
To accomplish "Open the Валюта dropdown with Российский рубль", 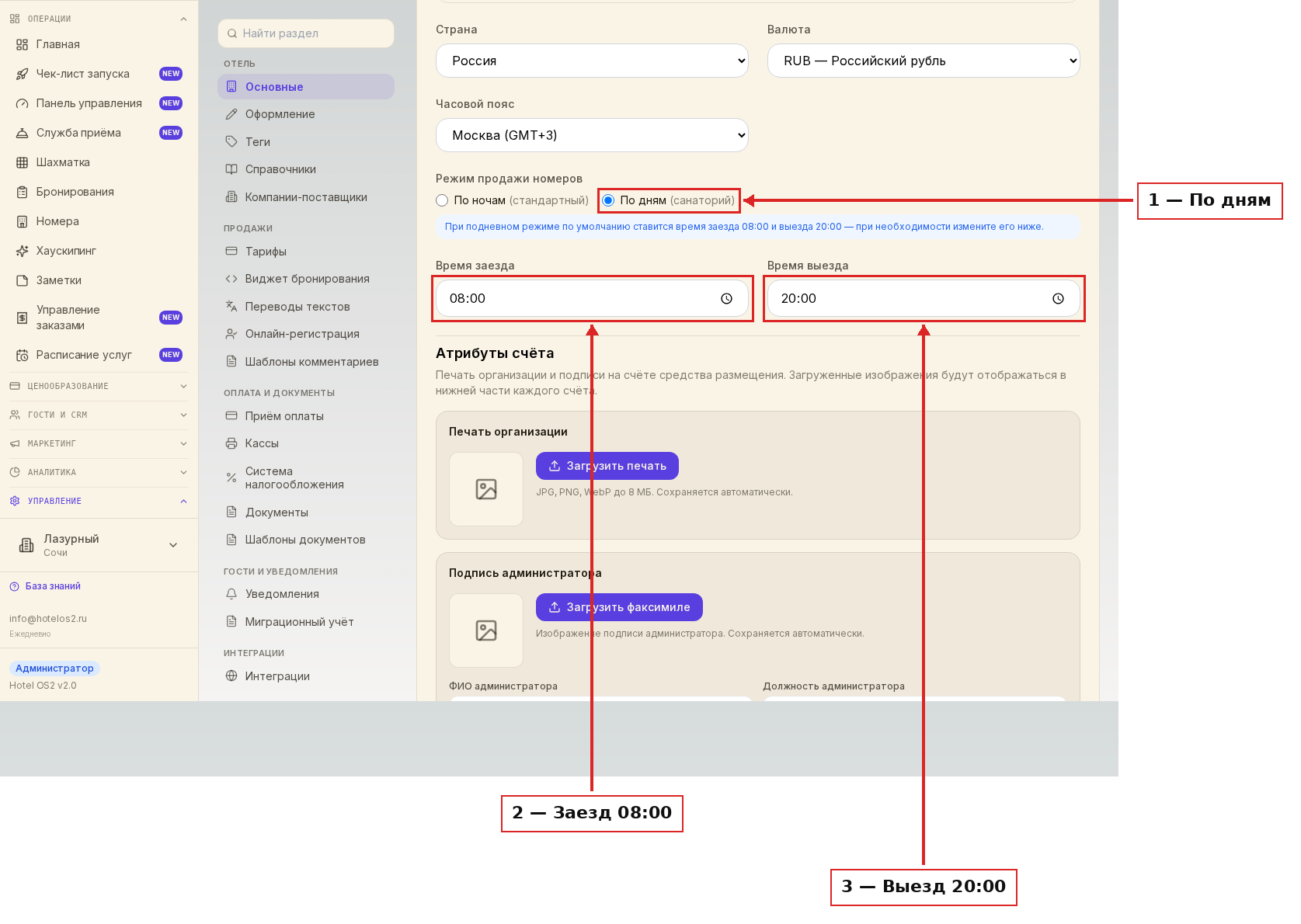I will [924, 61].
